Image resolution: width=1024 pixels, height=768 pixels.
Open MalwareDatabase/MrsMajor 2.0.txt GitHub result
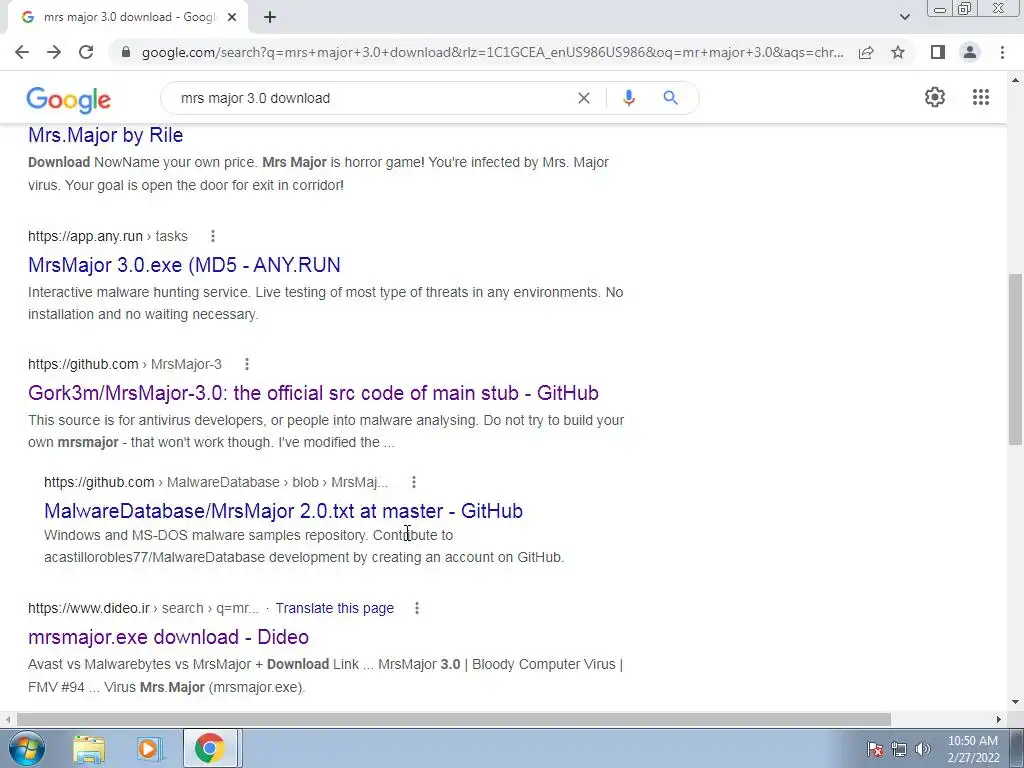click(x=283, y=511)
